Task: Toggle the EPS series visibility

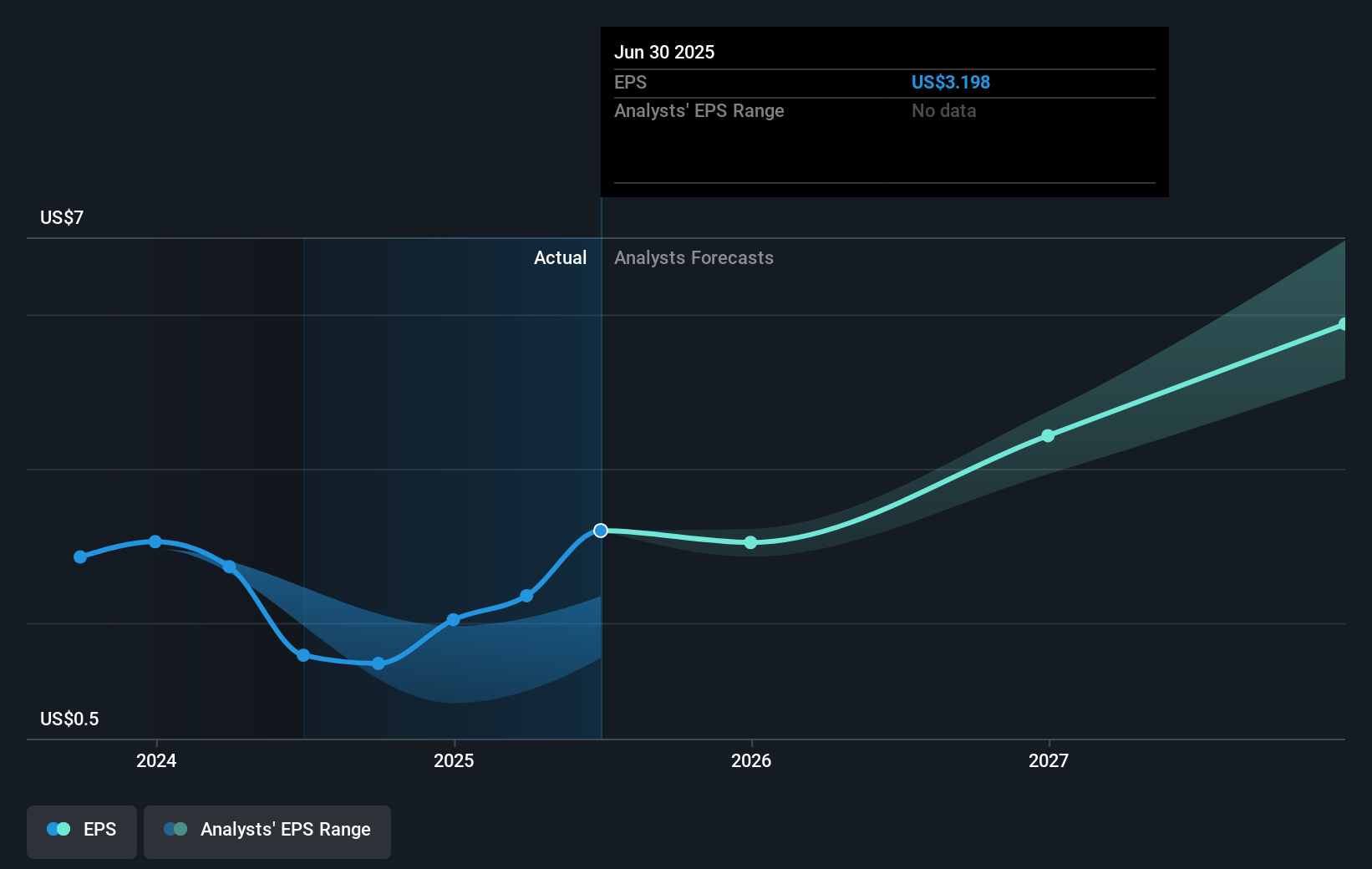Action: [x=81, y=830]
